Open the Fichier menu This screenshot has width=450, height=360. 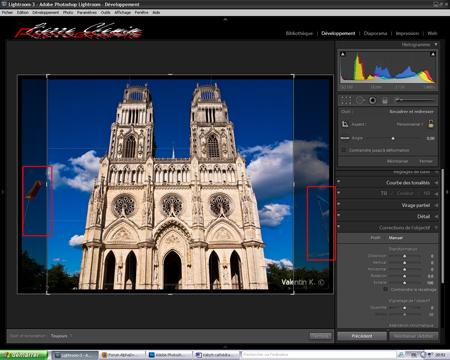[7, 12]
